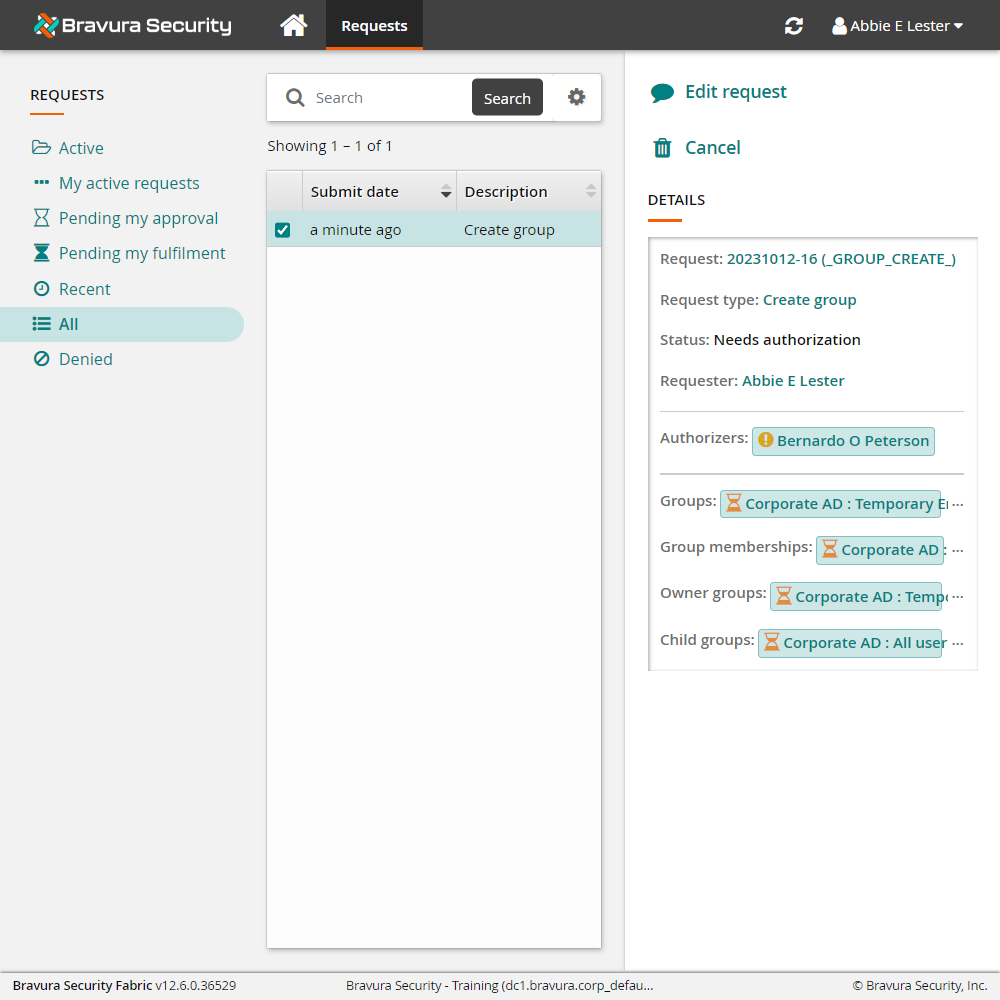Image resolution: width=1000 pixels, height=1000 pixels.
Task: Open the search settings gear icon
Action: [577, 97]
